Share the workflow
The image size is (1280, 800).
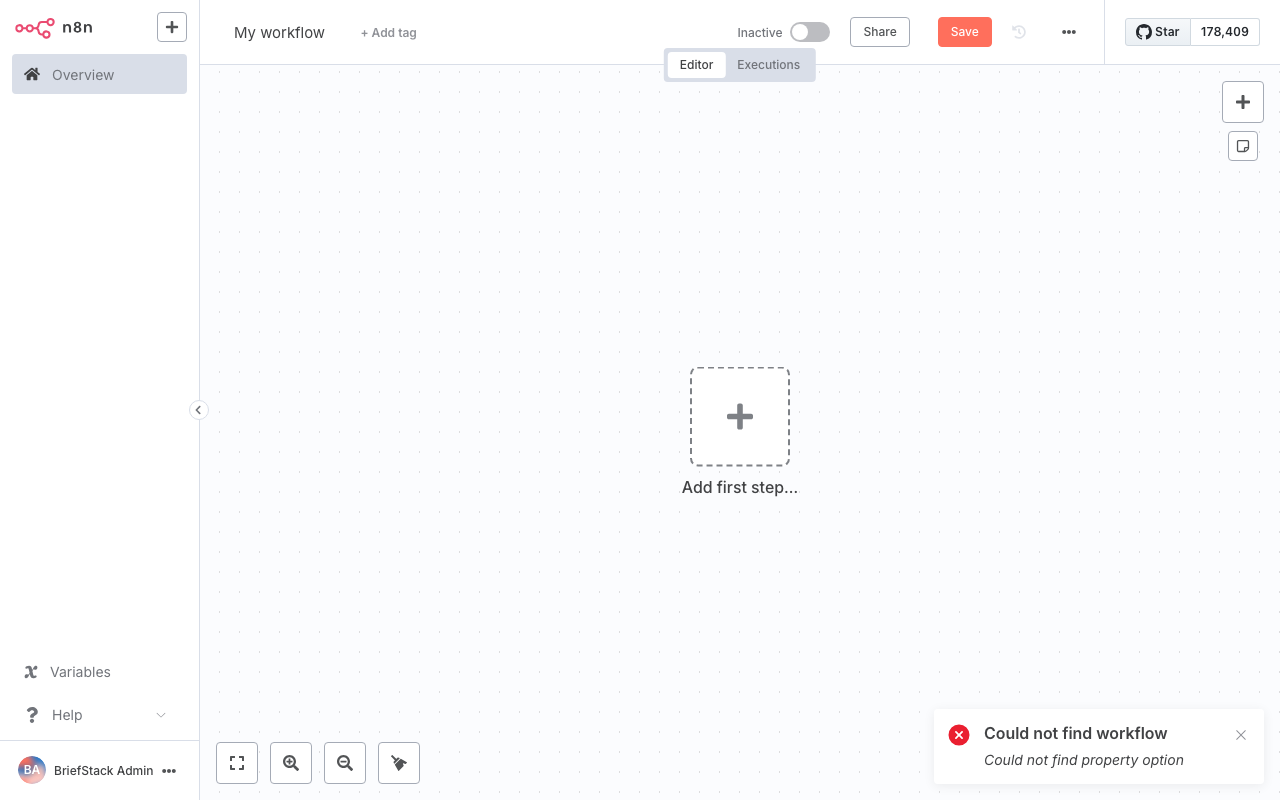point(879,32)
